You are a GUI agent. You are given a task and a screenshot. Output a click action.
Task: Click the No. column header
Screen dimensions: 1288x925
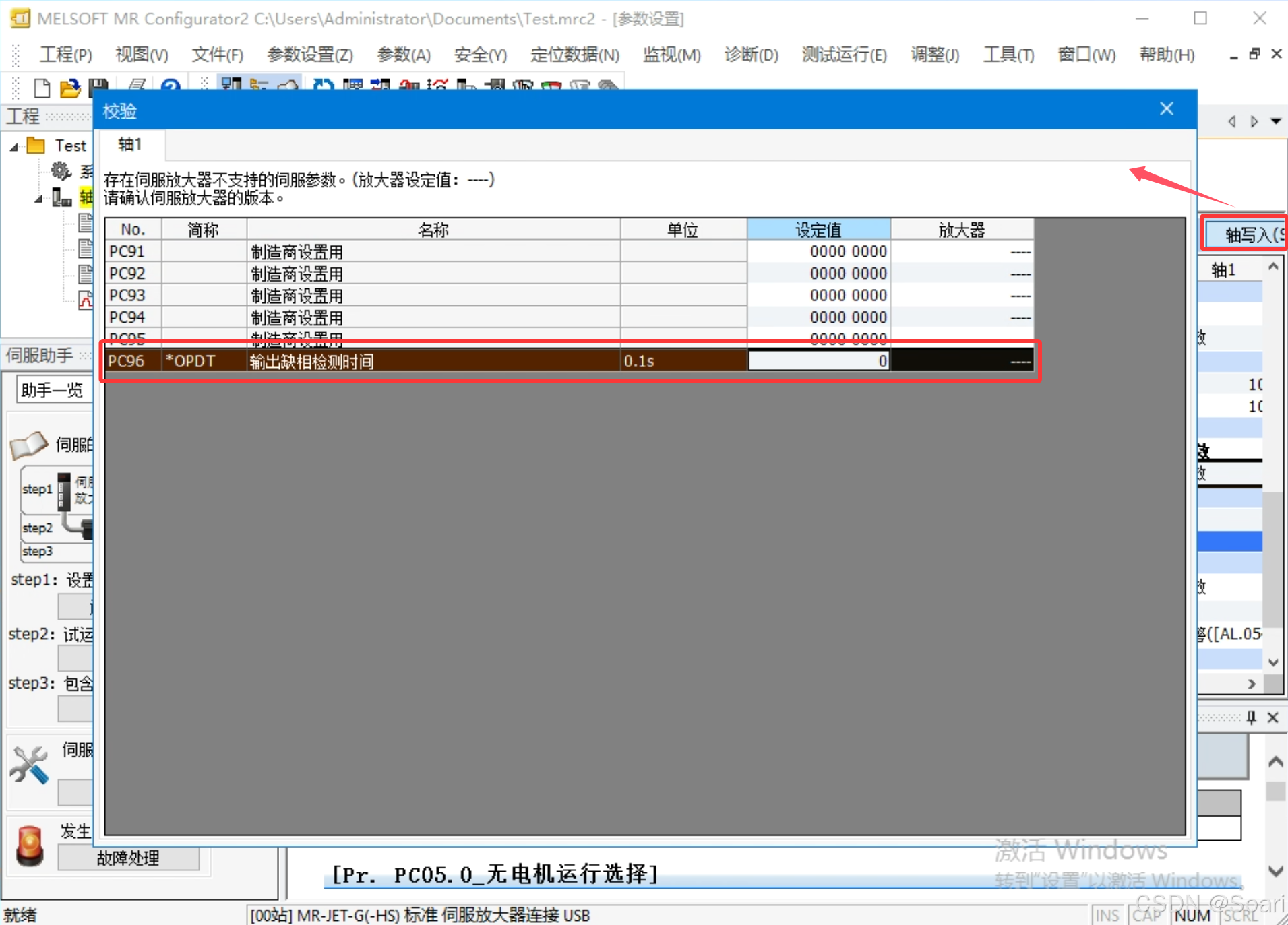point(133,230)
